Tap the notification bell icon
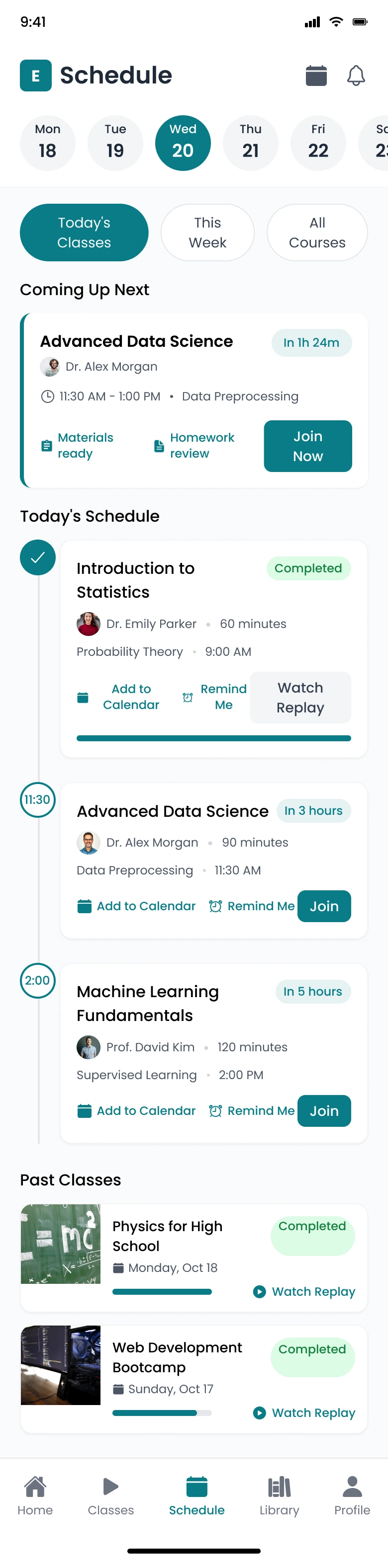 (356, 76)
